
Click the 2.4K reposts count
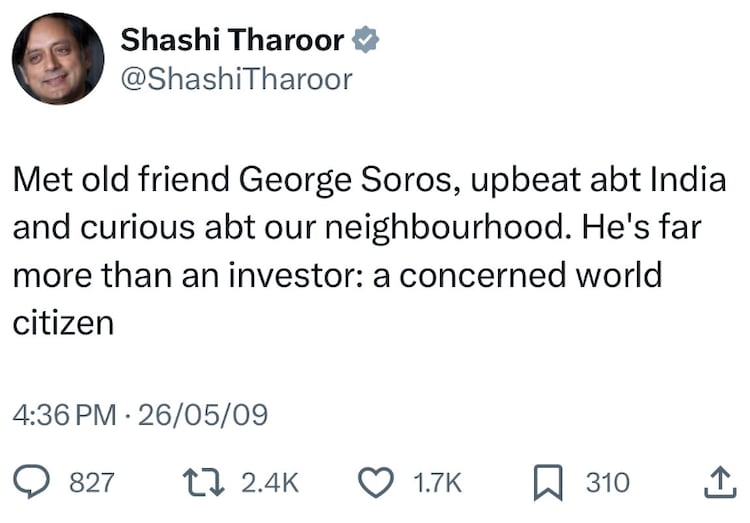[x=270, y=484]
